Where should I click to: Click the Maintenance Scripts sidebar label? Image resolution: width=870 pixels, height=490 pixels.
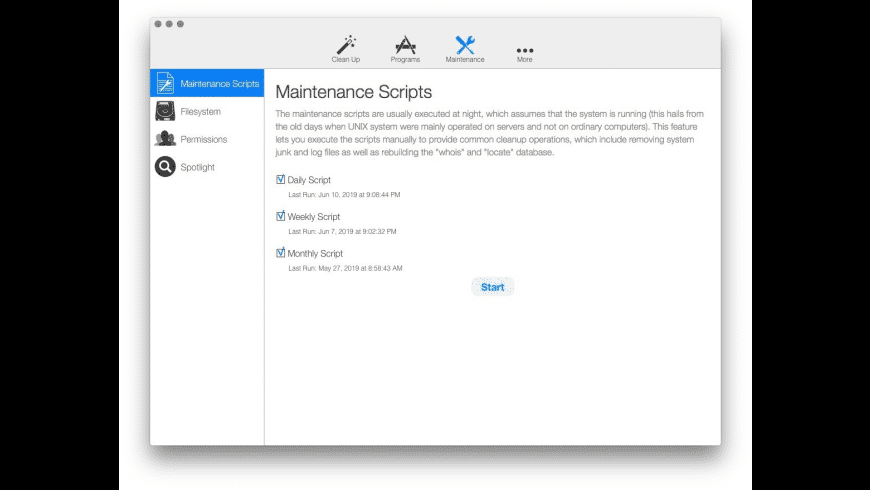click(220, 84)
